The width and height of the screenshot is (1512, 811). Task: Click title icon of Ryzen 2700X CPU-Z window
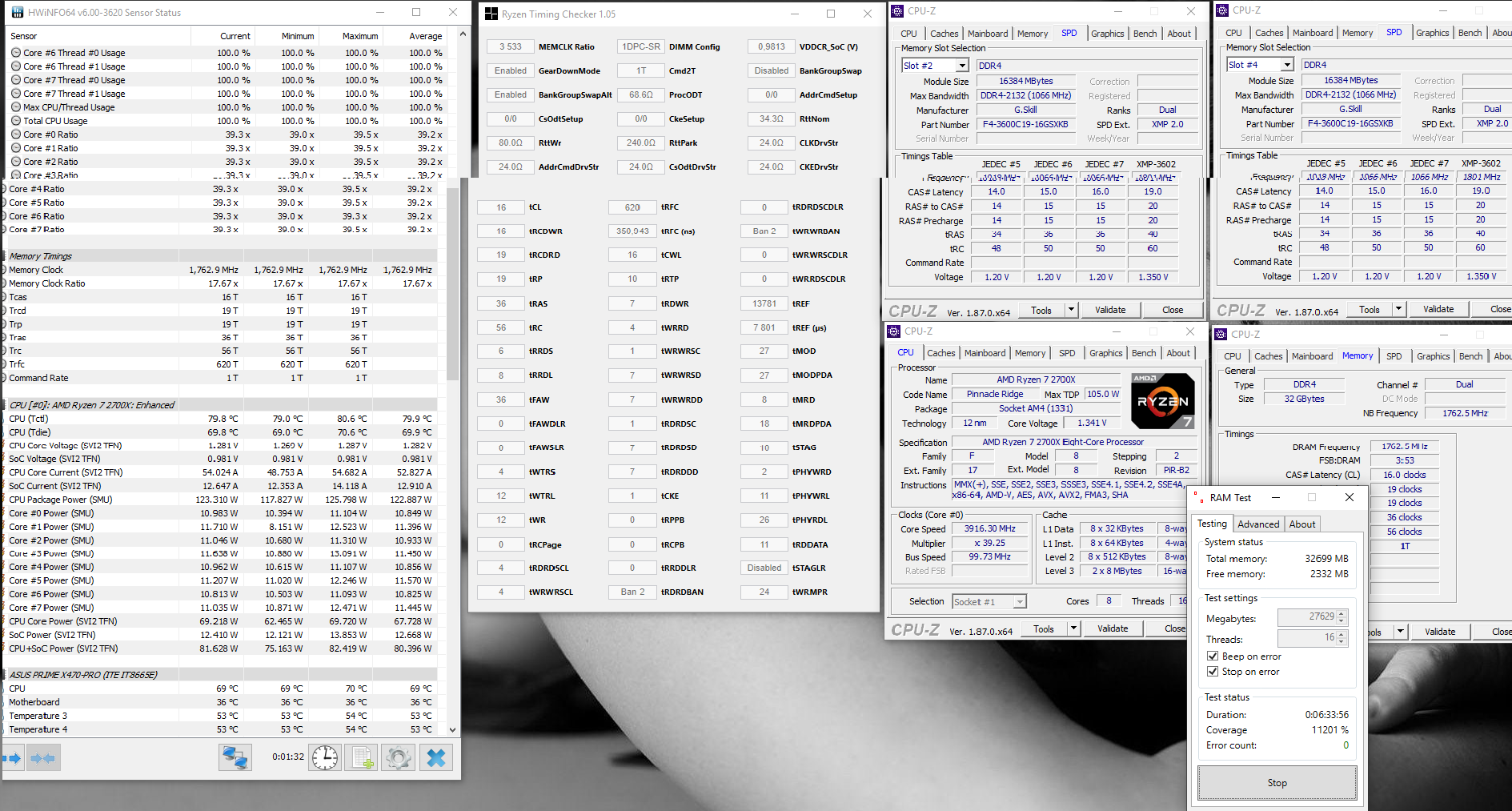(x=895, y=331)
